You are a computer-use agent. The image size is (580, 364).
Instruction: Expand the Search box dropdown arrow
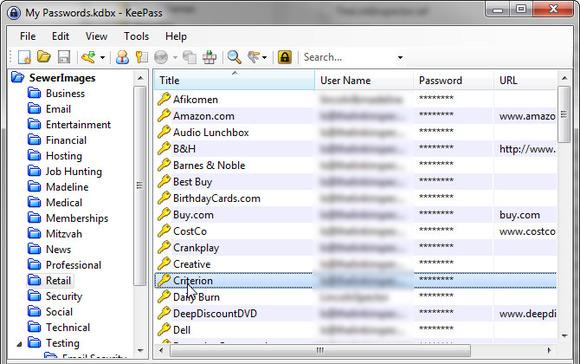(x=400, y=58)
